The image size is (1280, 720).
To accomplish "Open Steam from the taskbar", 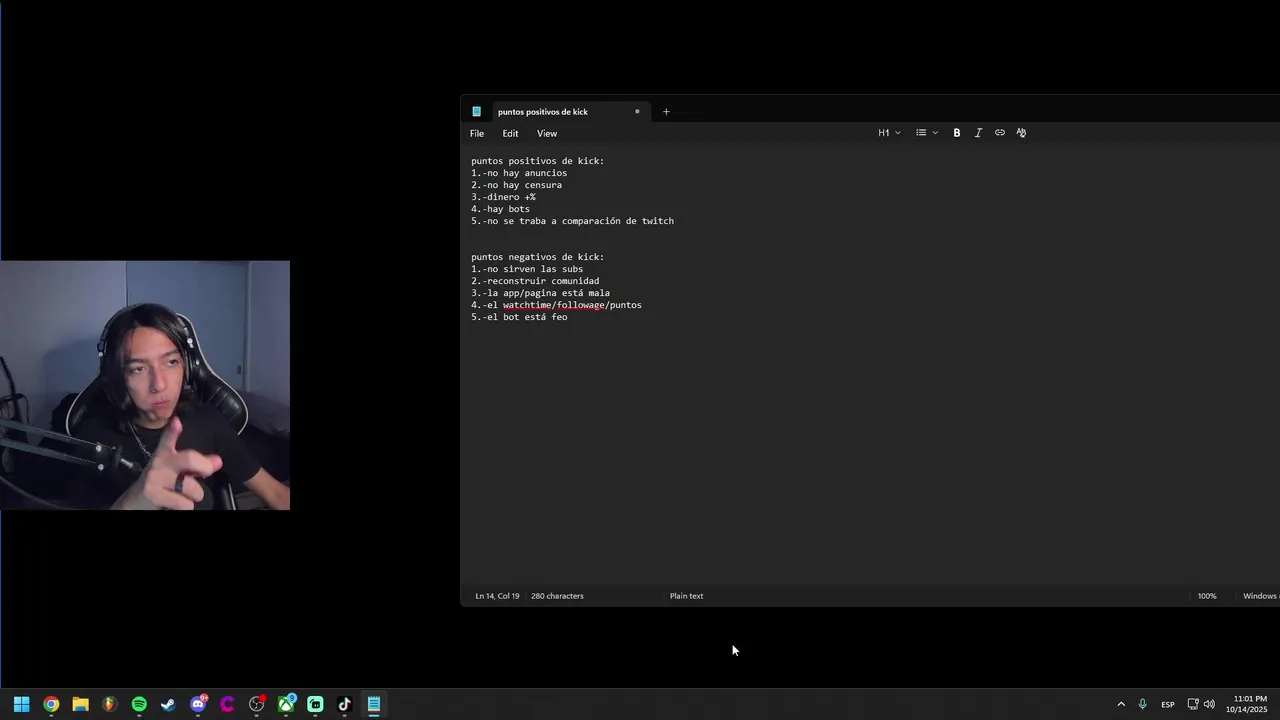I will [168, 704].
